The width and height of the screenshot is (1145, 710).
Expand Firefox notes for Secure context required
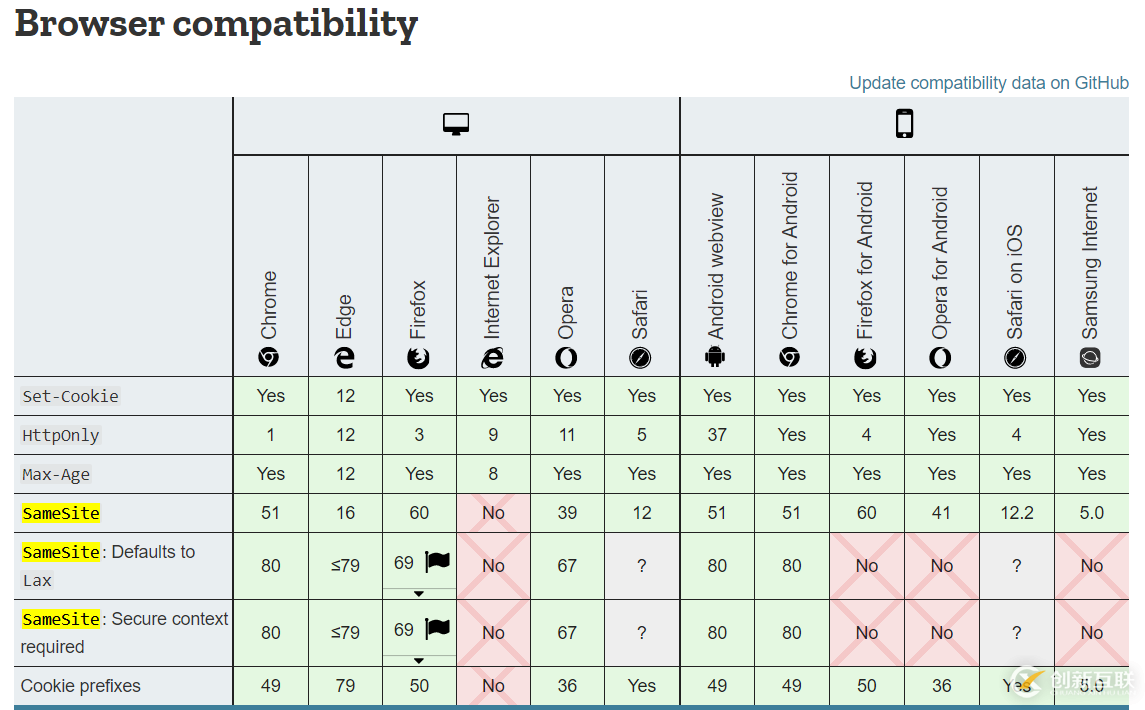click(x=419, y=660)
